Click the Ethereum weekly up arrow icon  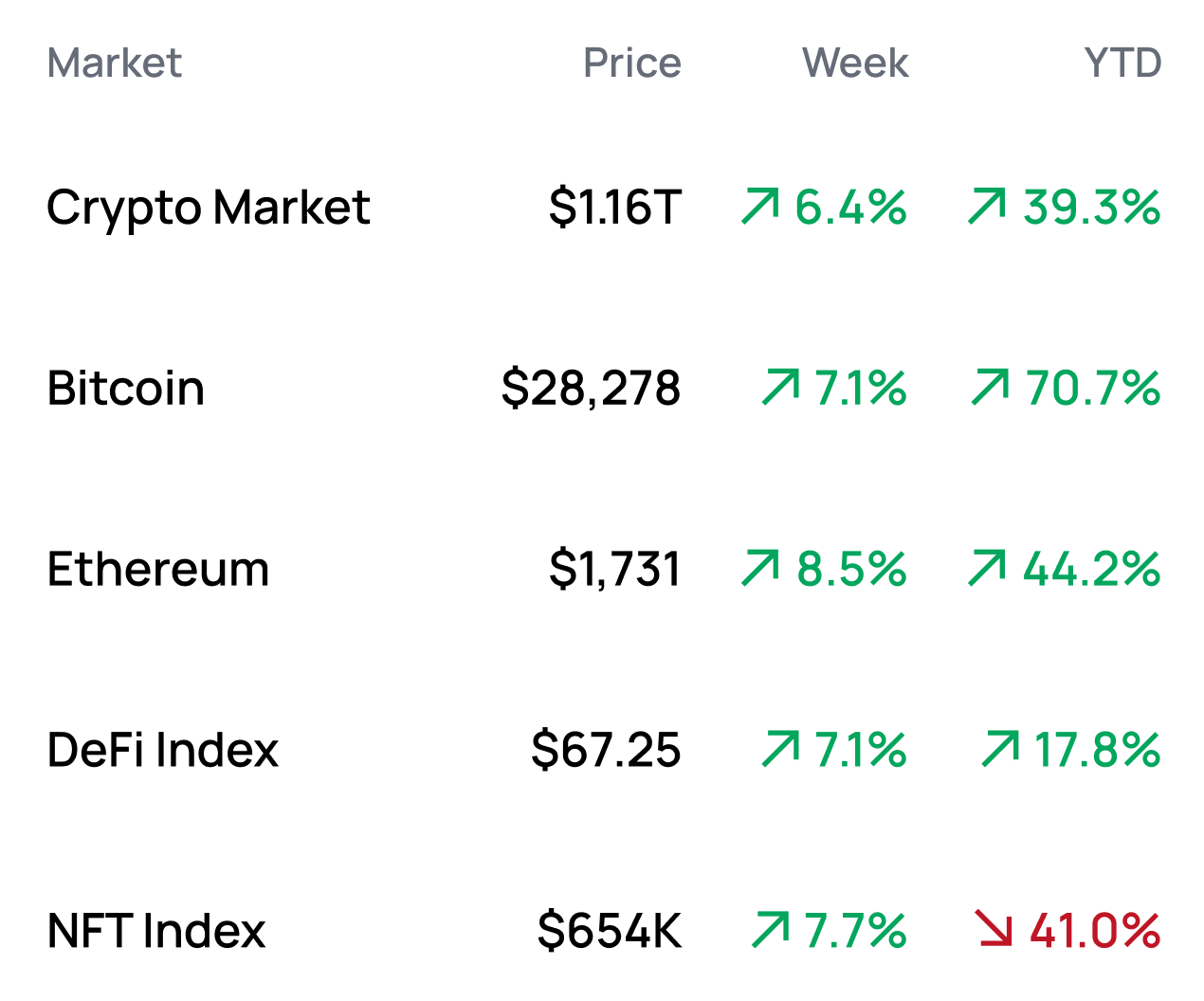point(760,569)
